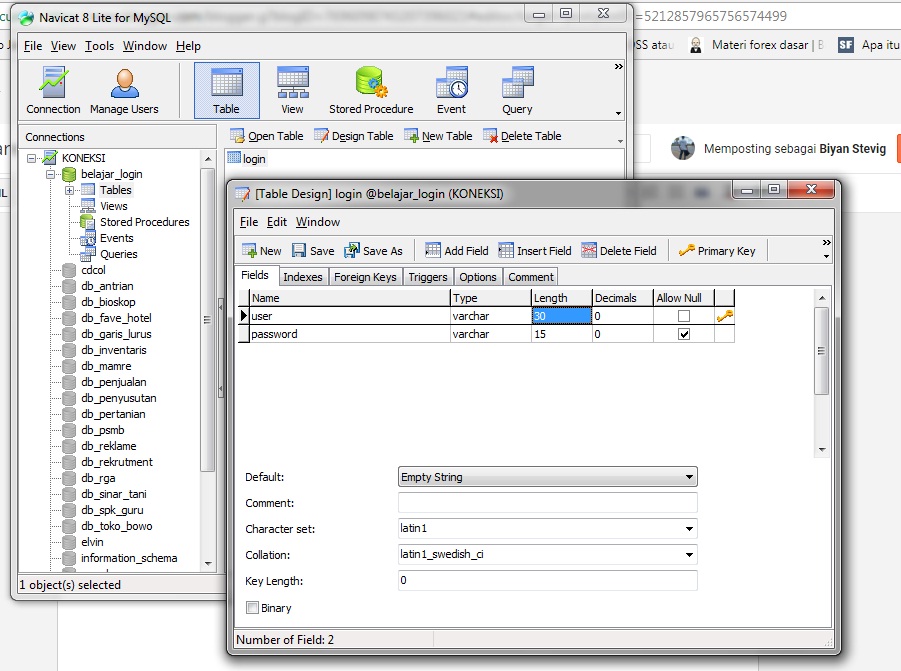901x671 pixels.
Task: Enable the Binary checkbox
Action: click(252, 608)
